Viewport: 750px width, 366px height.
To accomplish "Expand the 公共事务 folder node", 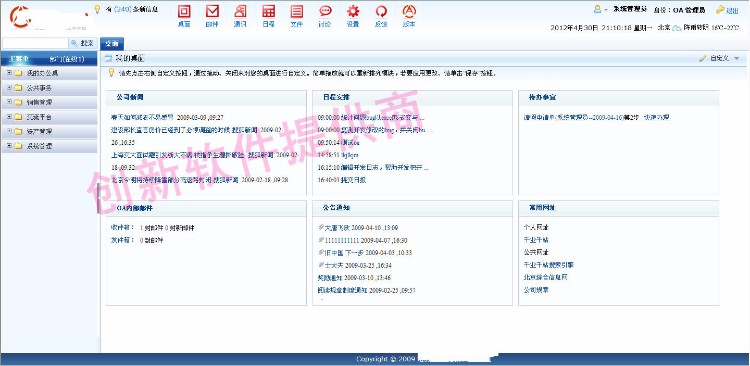I will click(x=9, y=88).
